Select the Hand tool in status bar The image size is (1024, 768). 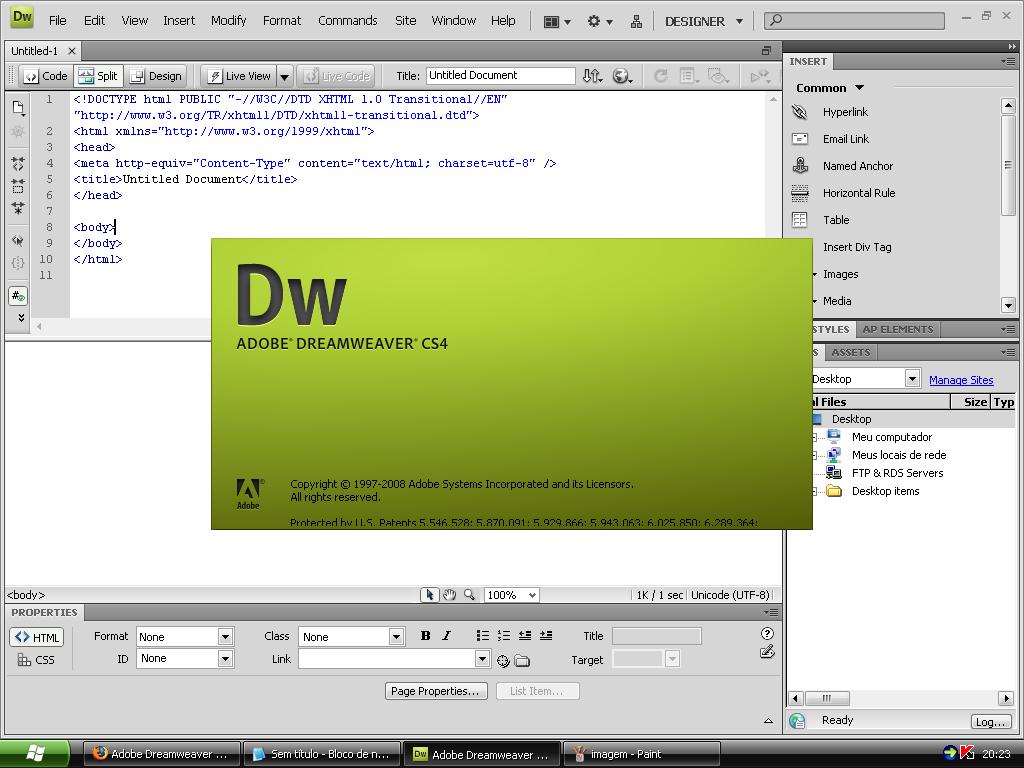tap(449, 594)
